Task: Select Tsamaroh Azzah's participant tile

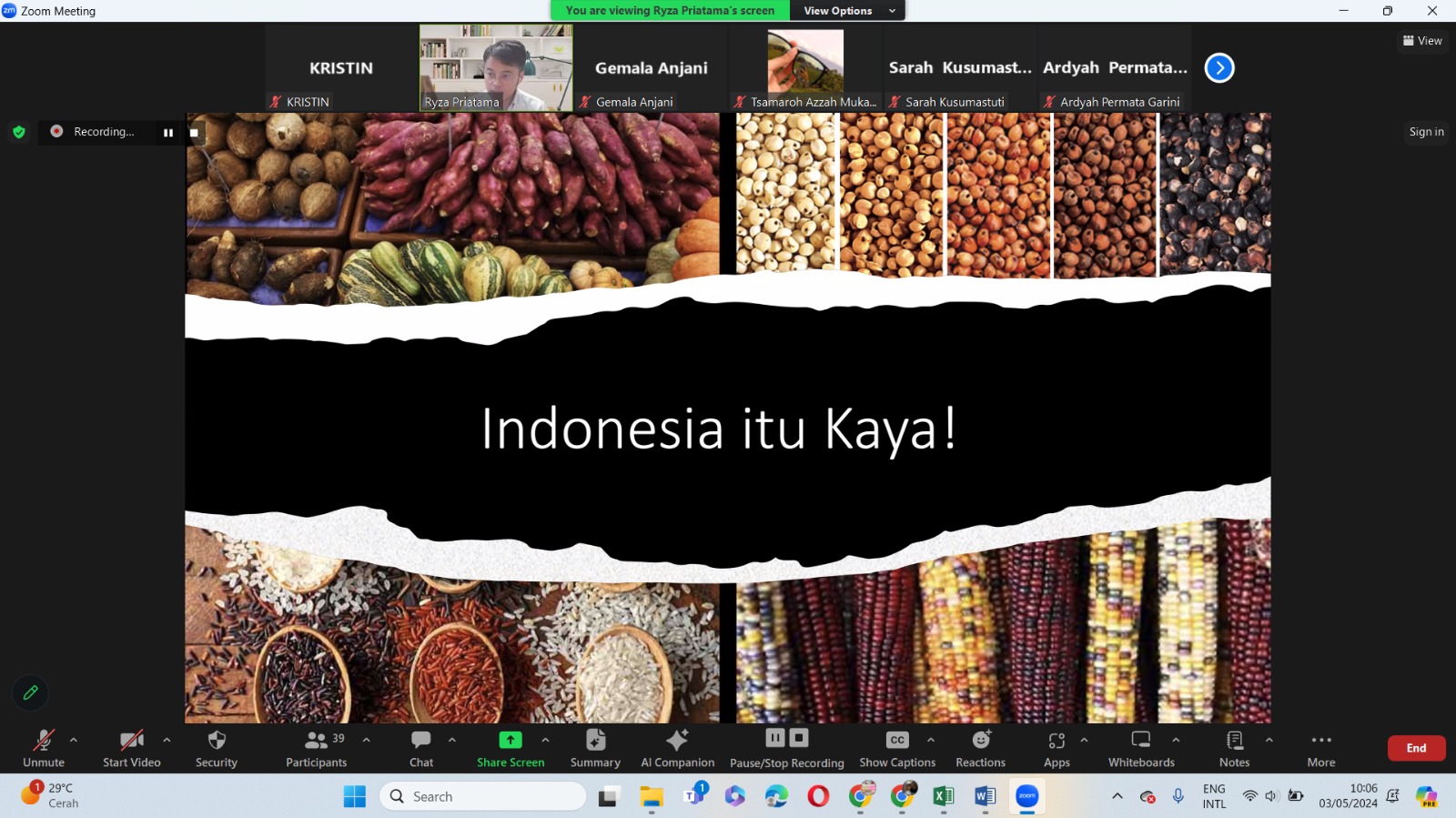Action: [805, 67]
